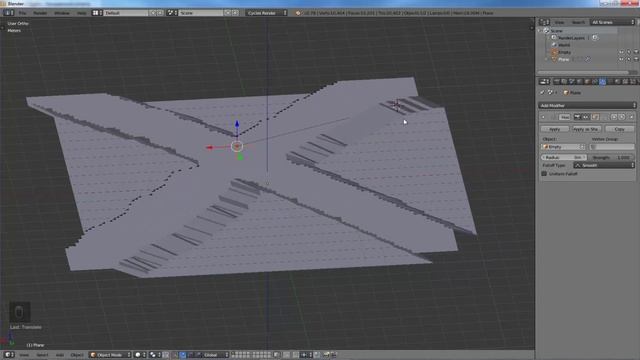The image size is (640, 360).
Task: Open the properties editor type selector
Action: click(544, 82)
